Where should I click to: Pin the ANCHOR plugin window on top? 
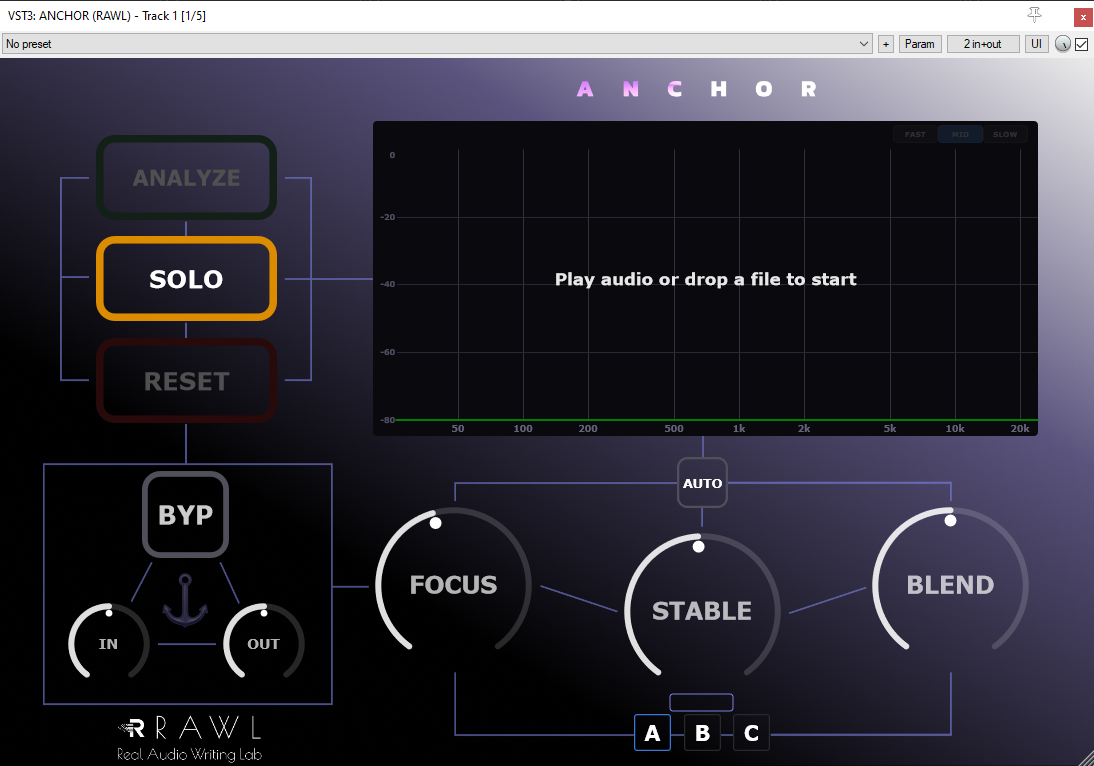tap(1034, 15)
